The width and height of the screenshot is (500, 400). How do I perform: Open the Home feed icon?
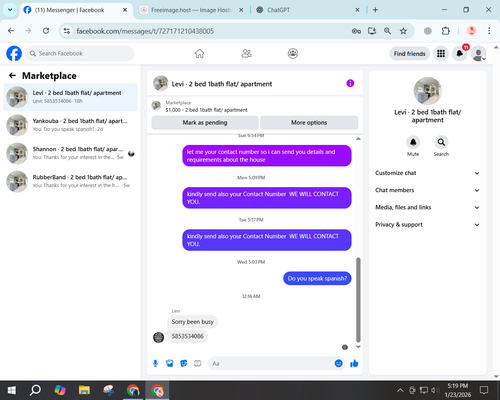199,53
